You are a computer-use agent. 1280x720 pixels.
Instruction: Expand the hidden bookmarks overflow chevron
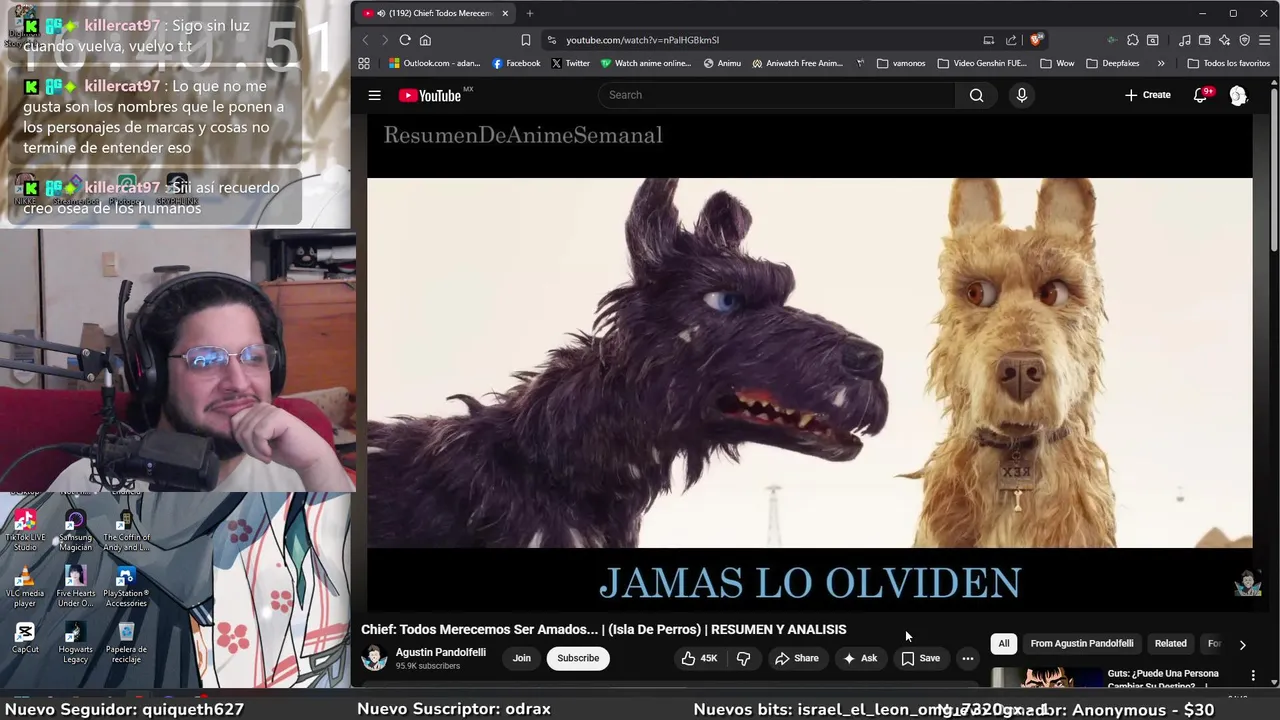[1160, 63]
